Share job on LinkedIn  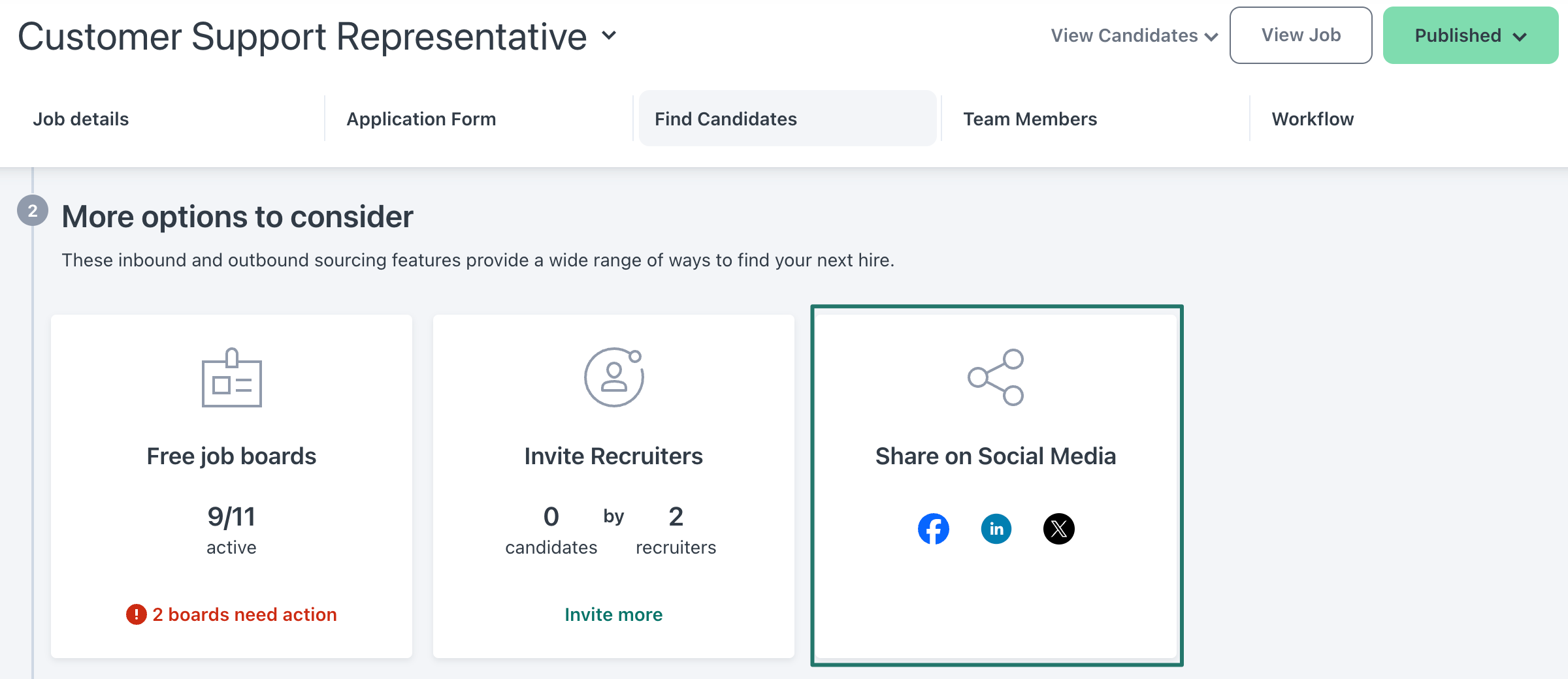[996, 529]
